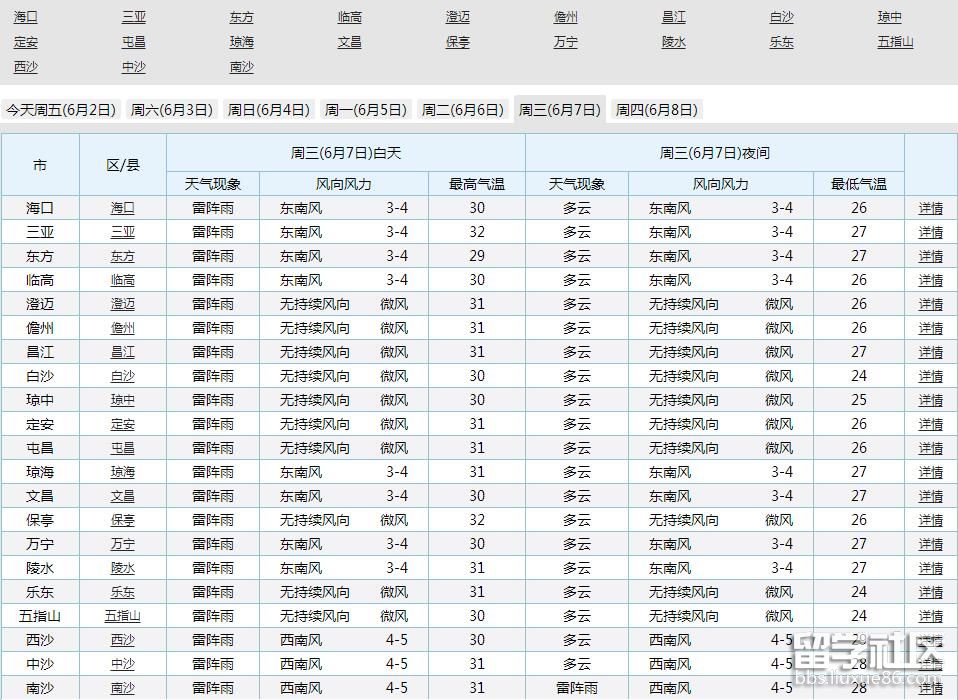Open the 文昌 district link in the table
This screenshot has width=958, height=700.
122,495
